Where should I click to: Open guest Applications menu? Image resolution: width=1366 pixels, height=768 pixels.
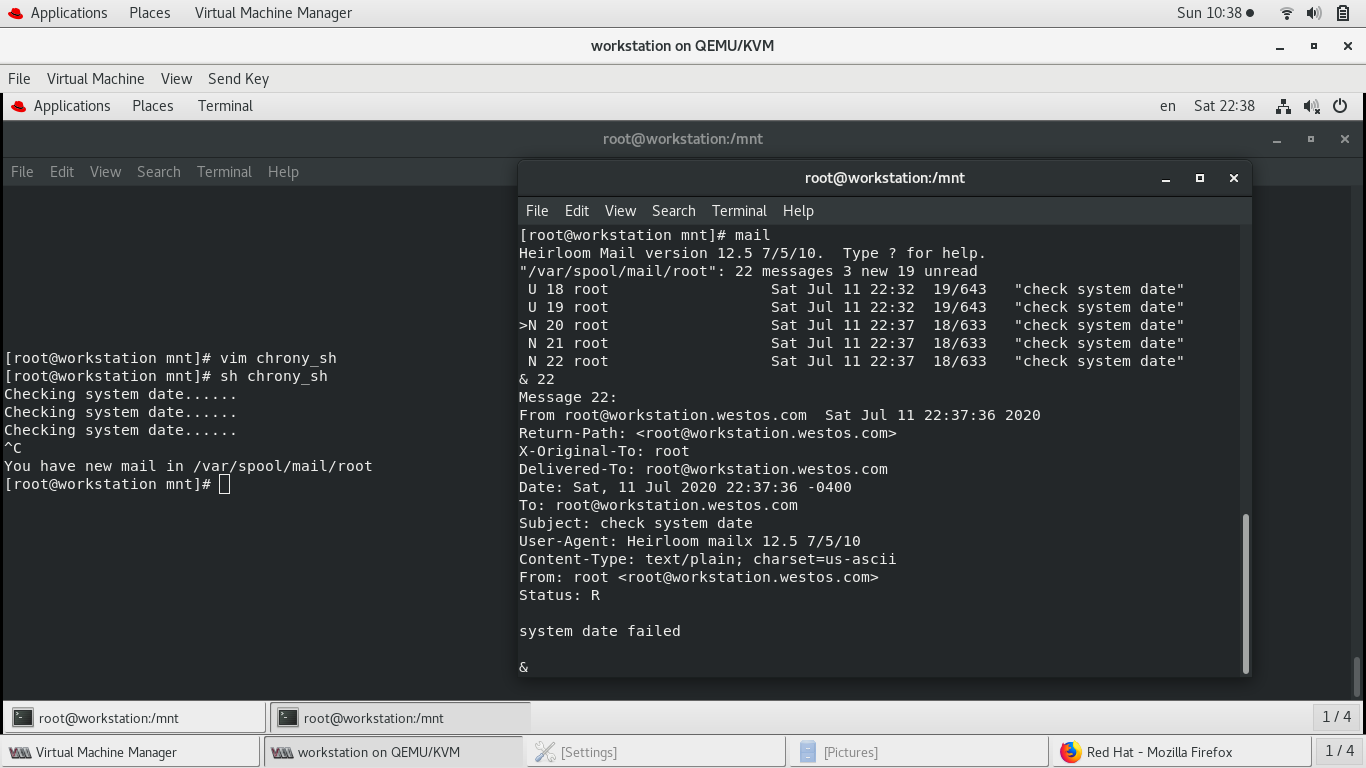click(72, 106)
